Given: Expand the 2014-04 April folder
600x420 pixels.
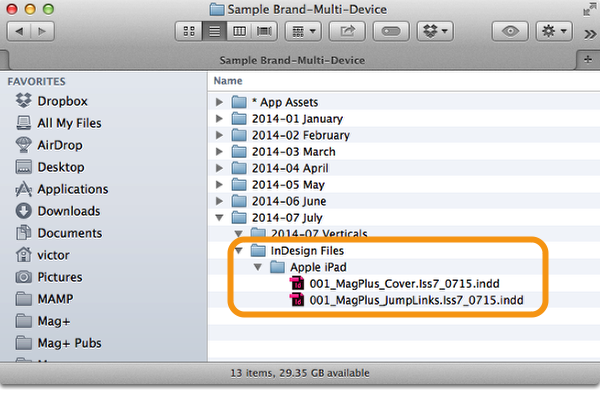Looking at the screenshot, I should 219,168.
